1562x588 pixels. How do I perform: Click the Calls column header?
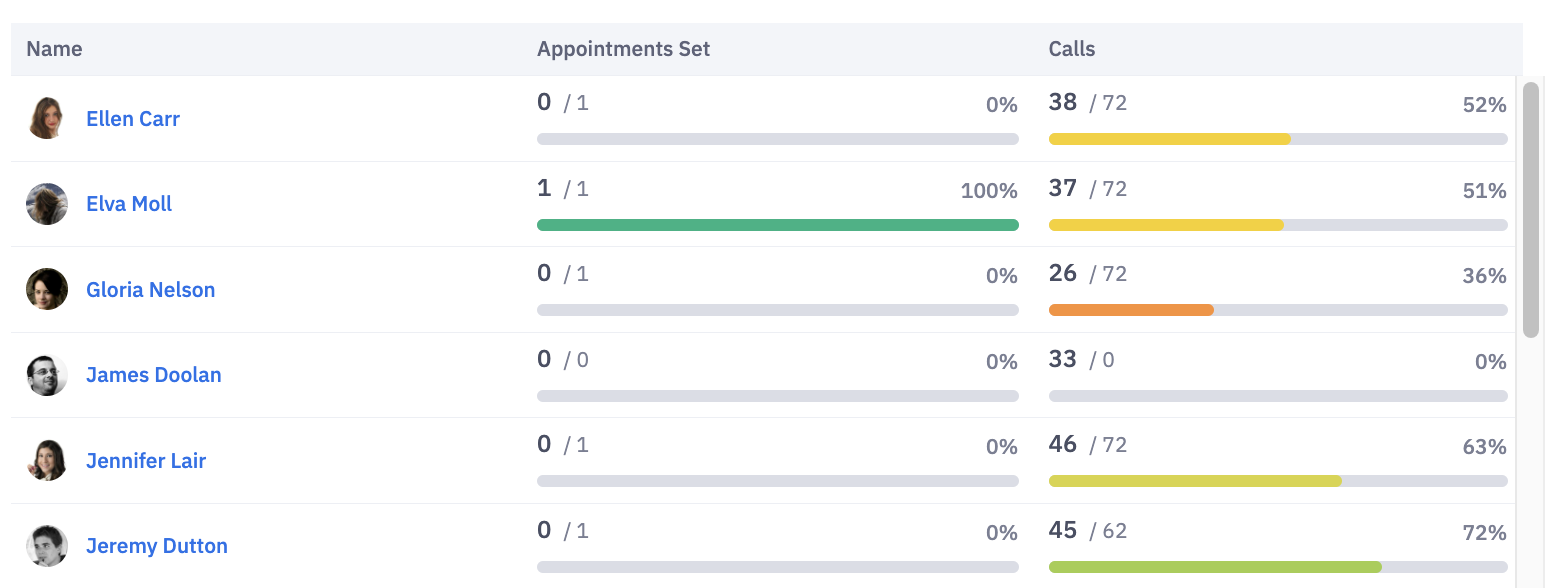tap(1071, 49)
